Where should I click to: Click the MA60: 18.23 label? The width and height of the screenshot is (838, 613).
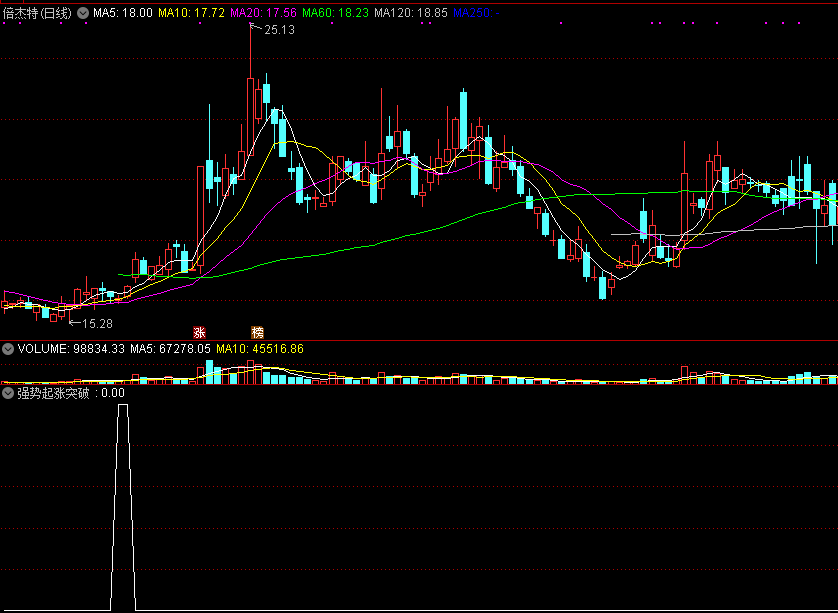point(336,13)
